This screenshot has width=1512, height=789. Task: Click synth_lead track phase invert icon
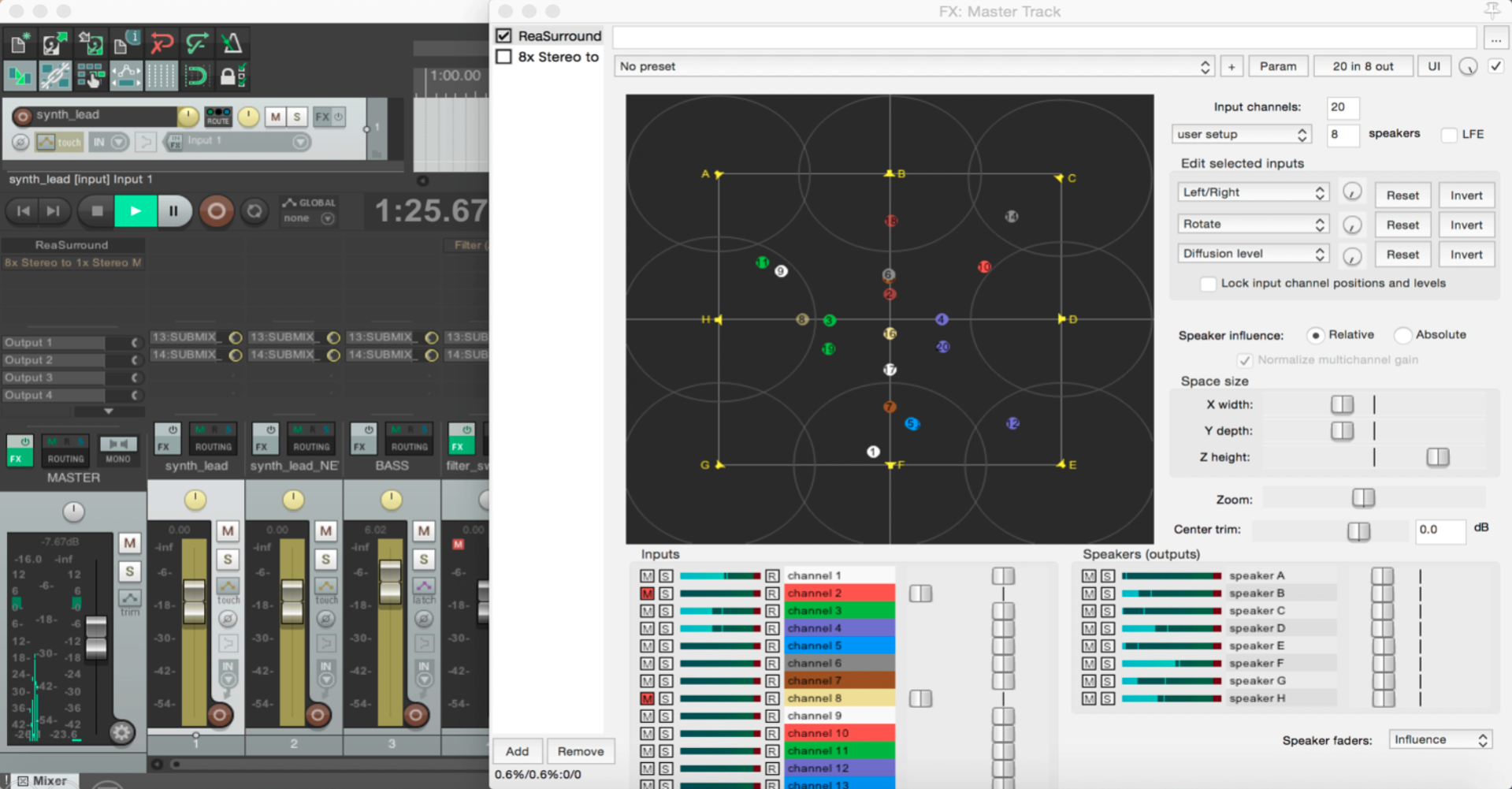pyautogui.click(x=20, y=142)
